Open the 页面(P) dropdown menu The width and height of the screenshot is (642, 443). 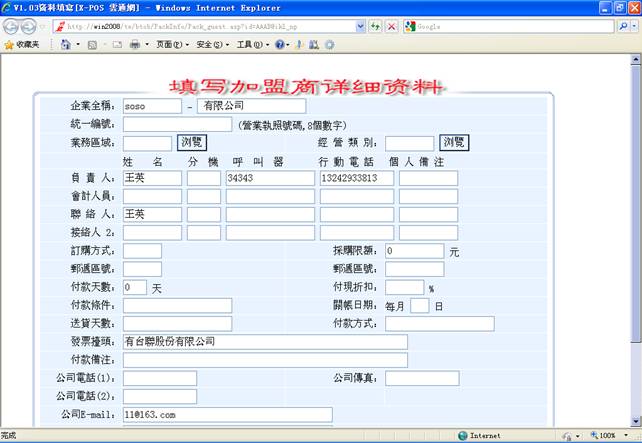[x=172, y=45]
